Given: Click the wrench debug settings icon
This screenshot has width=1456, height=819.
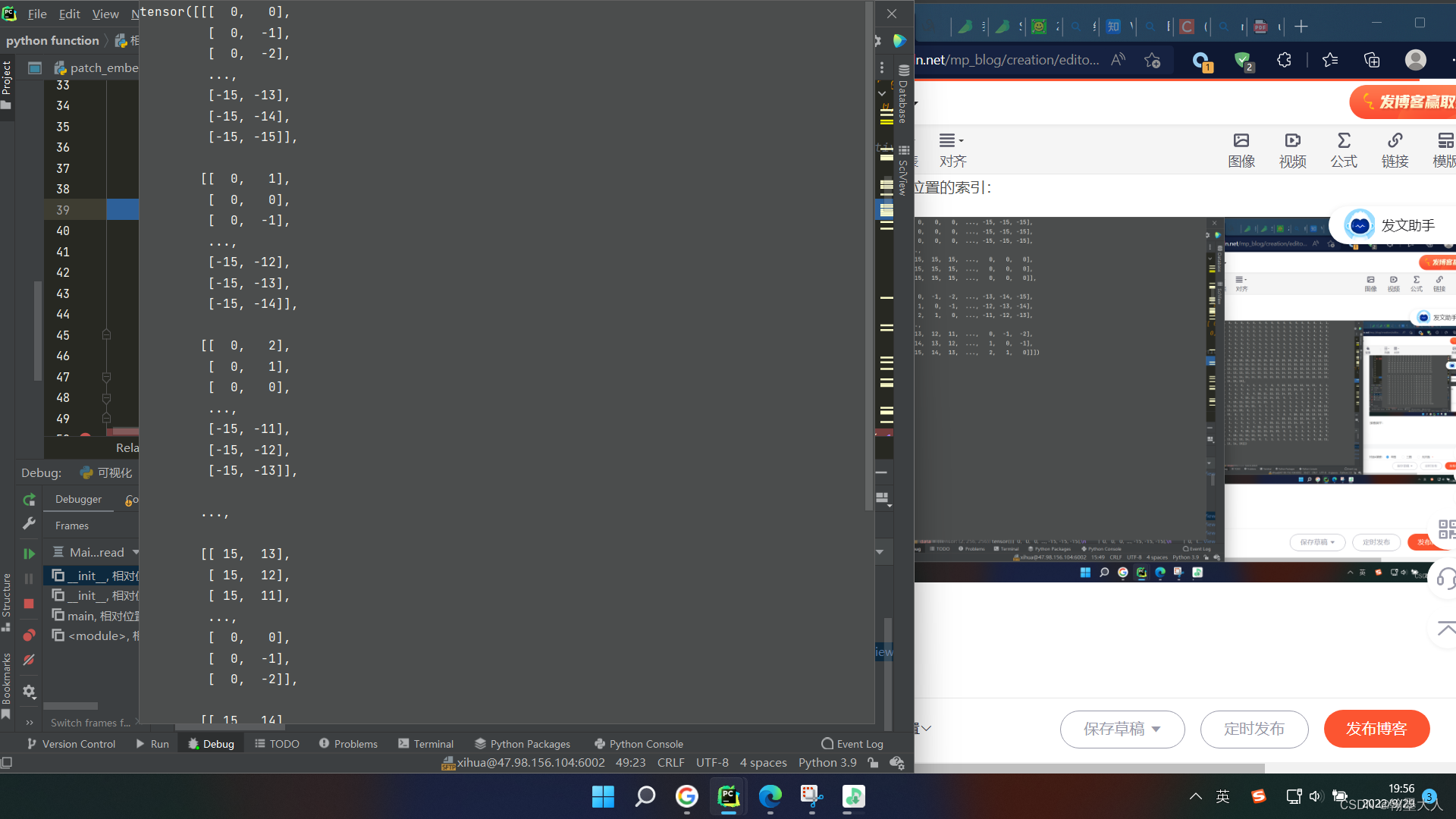Looking at the screenshot, I should click(29, 523).
